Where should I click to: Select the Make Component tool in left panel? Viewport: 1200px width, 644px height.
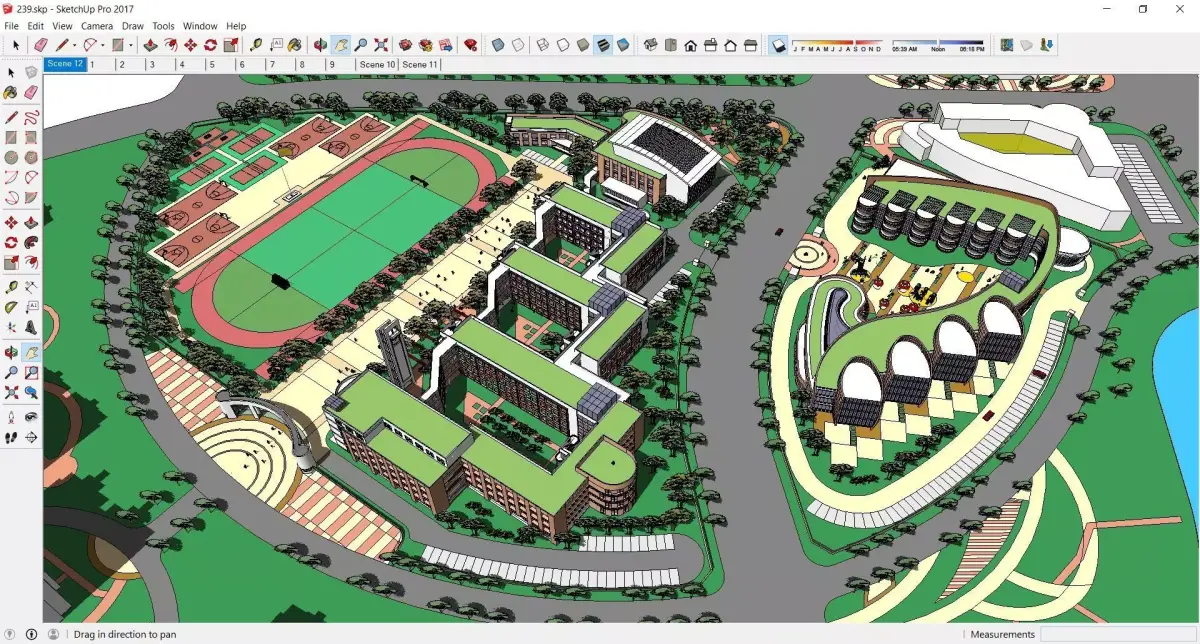coord(31,72)
